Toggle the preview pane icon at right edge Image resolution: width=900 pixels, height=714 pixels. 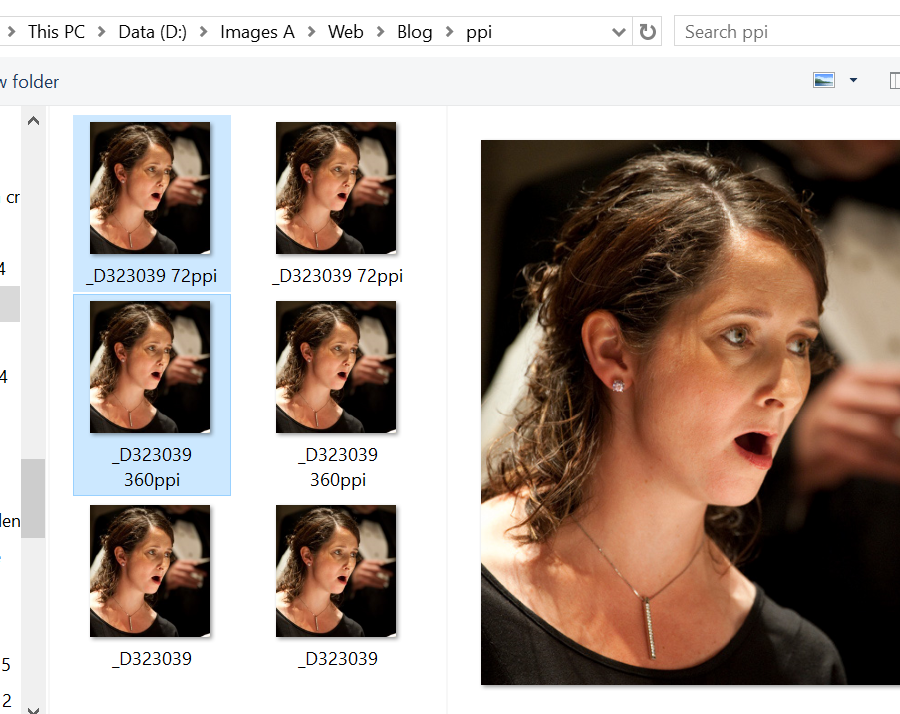click(894, 80)
